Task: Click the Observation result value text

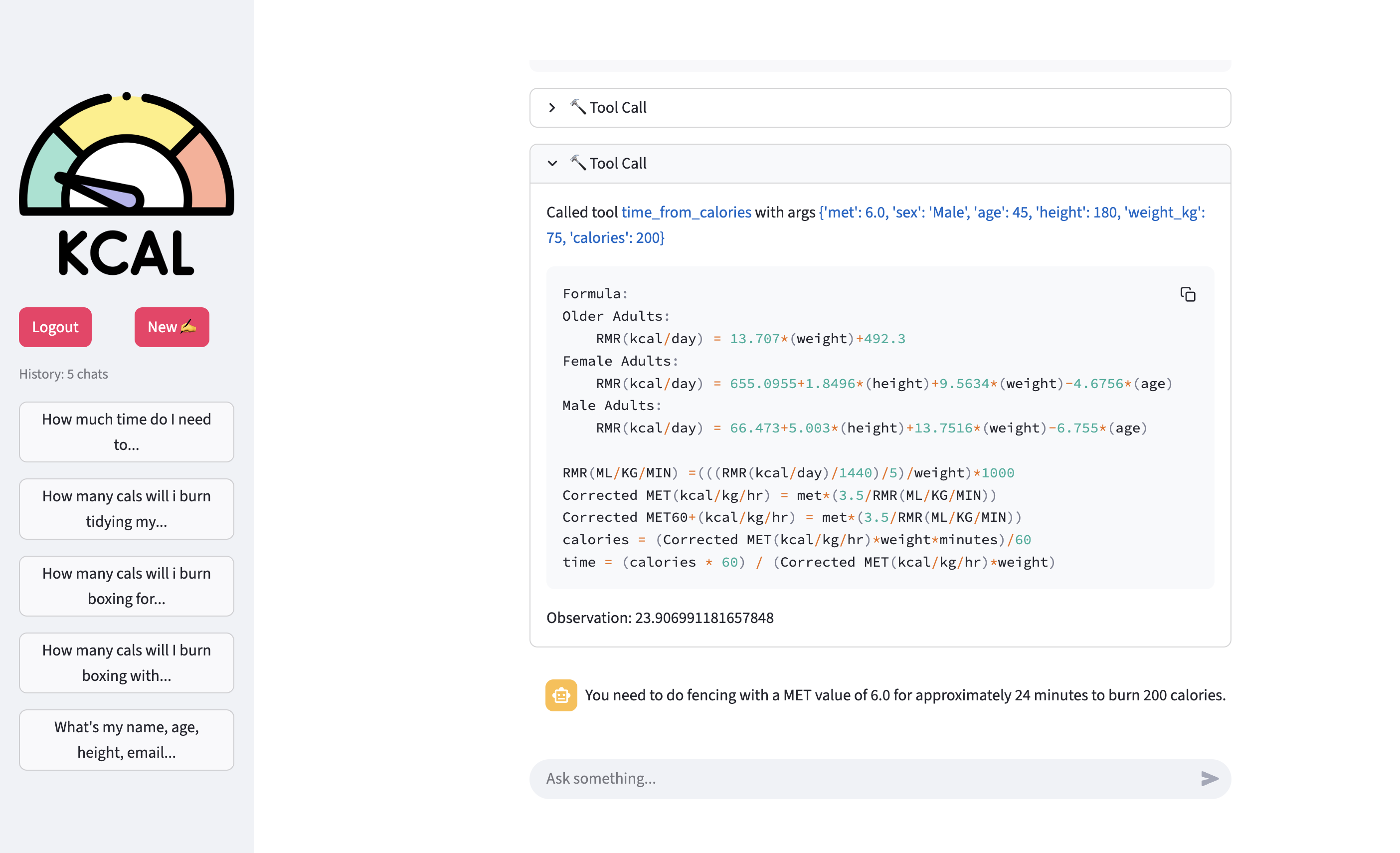Action: [703, 618]
